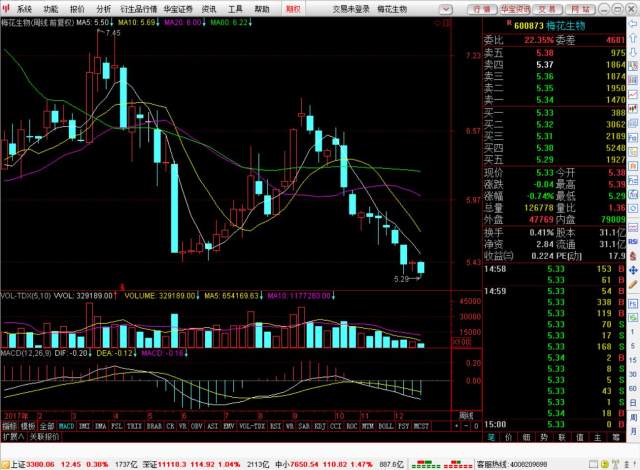Click the down arrow icon in right sidebar
The height and width of the screenshot is (470, 640).
[x=632, y=50]
